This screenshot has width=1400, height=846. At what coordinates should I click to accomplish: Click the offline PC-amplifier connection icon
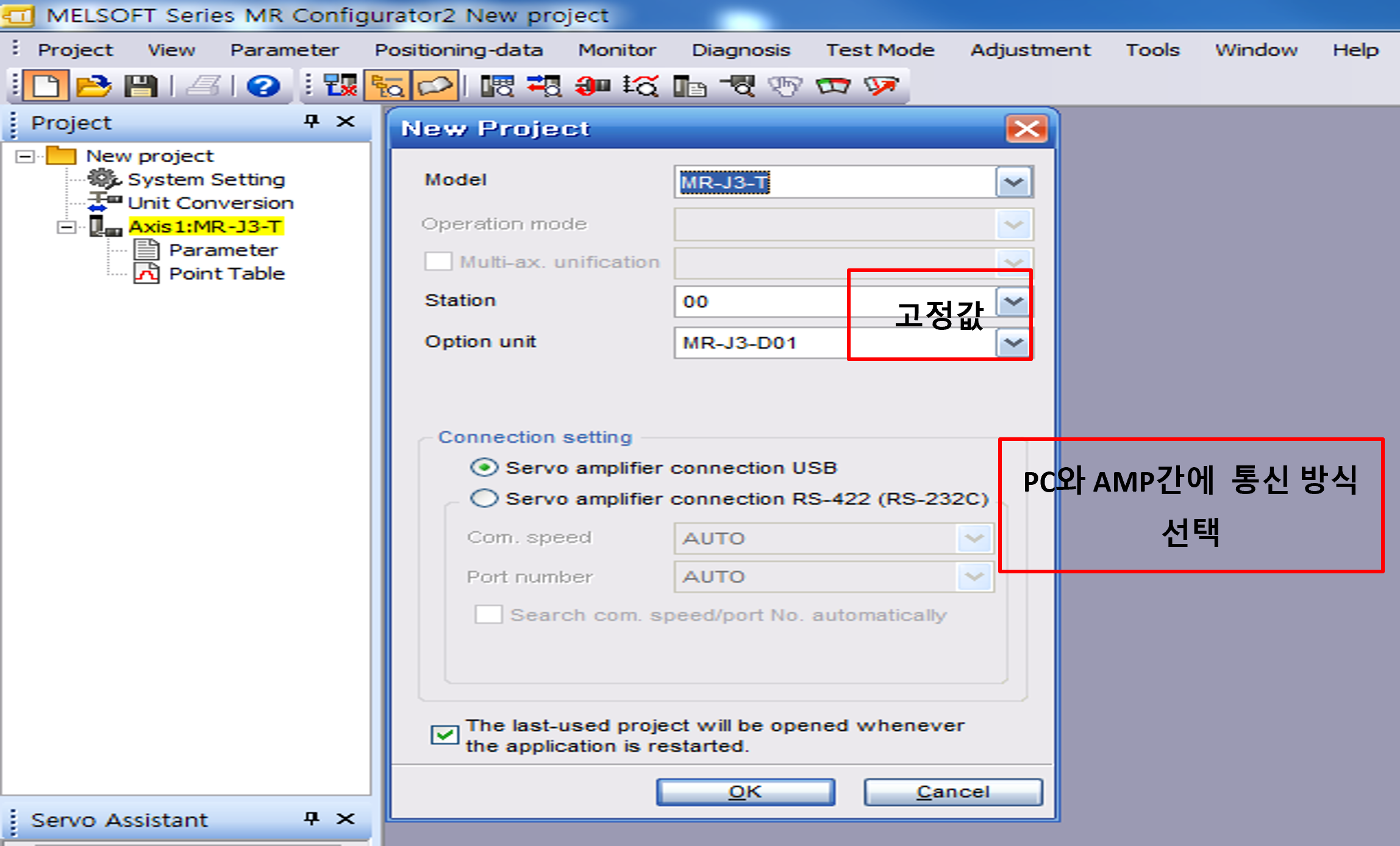point(340,85)
